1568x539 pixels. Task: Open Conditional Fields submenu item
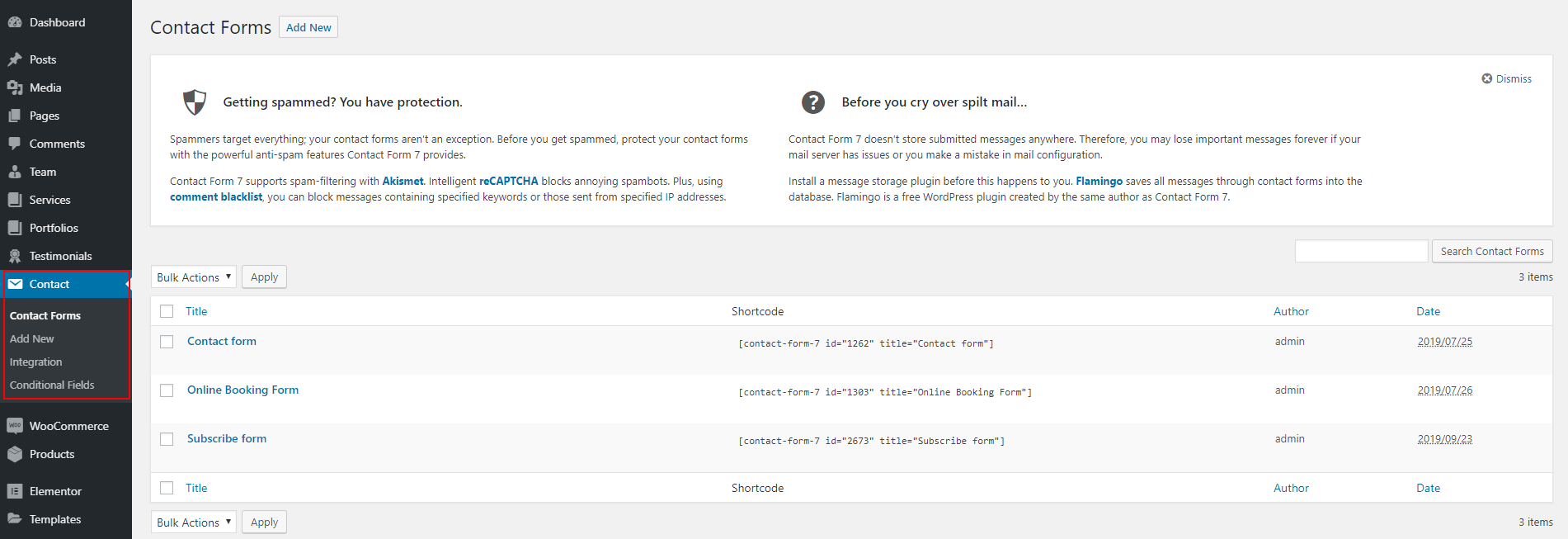[52, 385]
